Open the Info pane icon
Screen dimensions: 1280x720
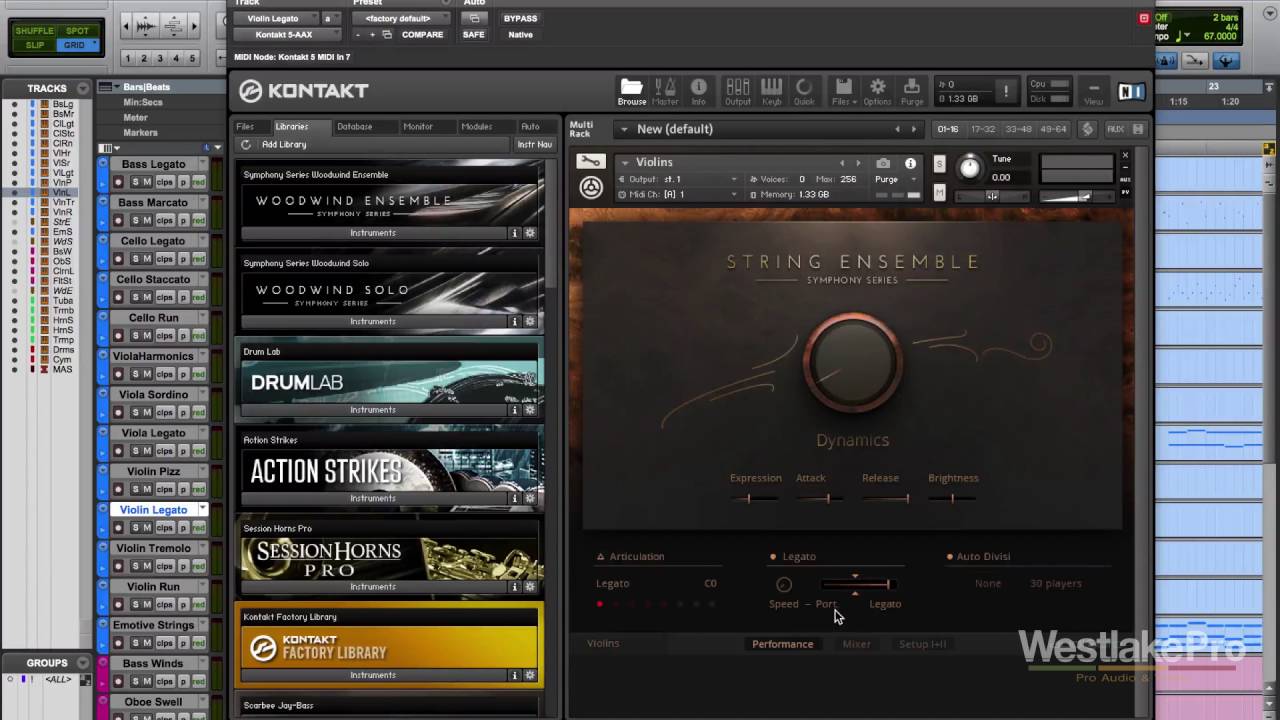point(698,91)
